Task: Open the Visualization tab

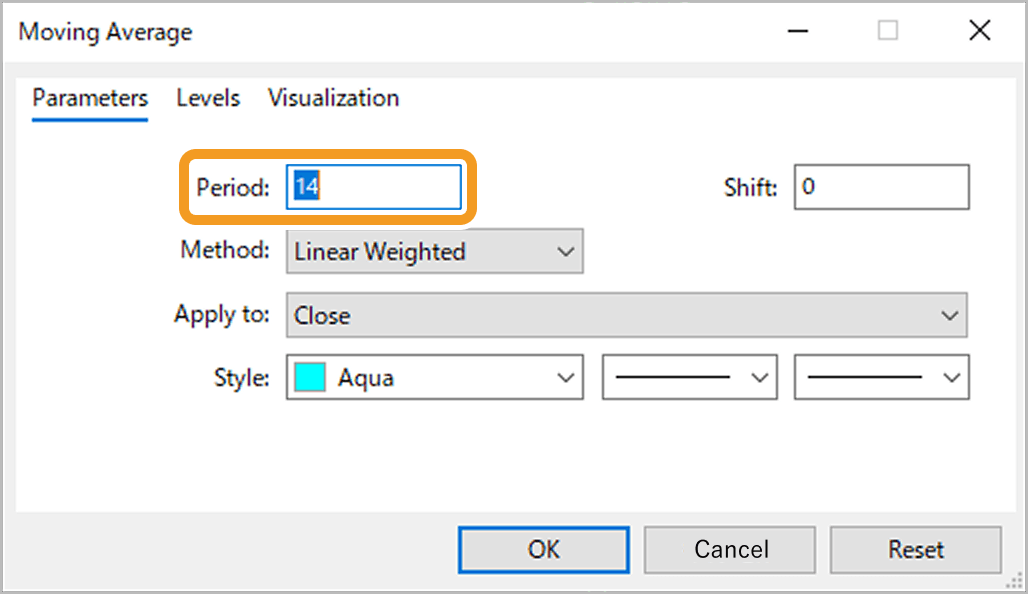Action: click(333, 98)
